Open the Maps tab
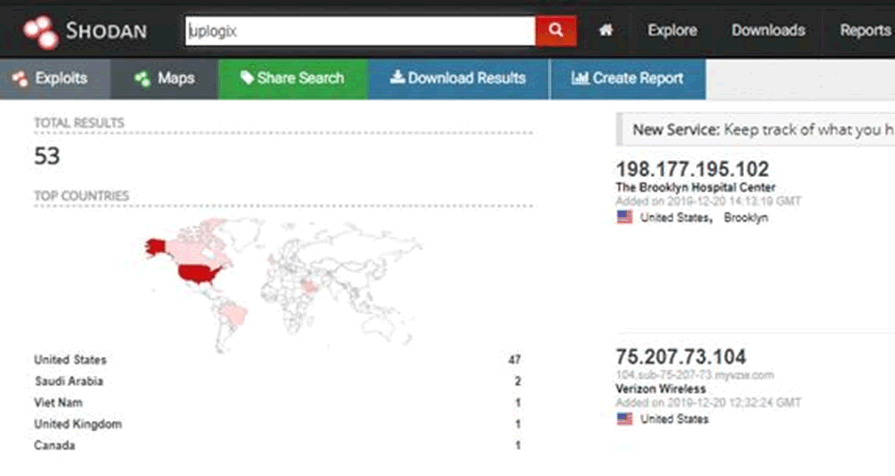The image size is (895, 476). click(164, 79)
